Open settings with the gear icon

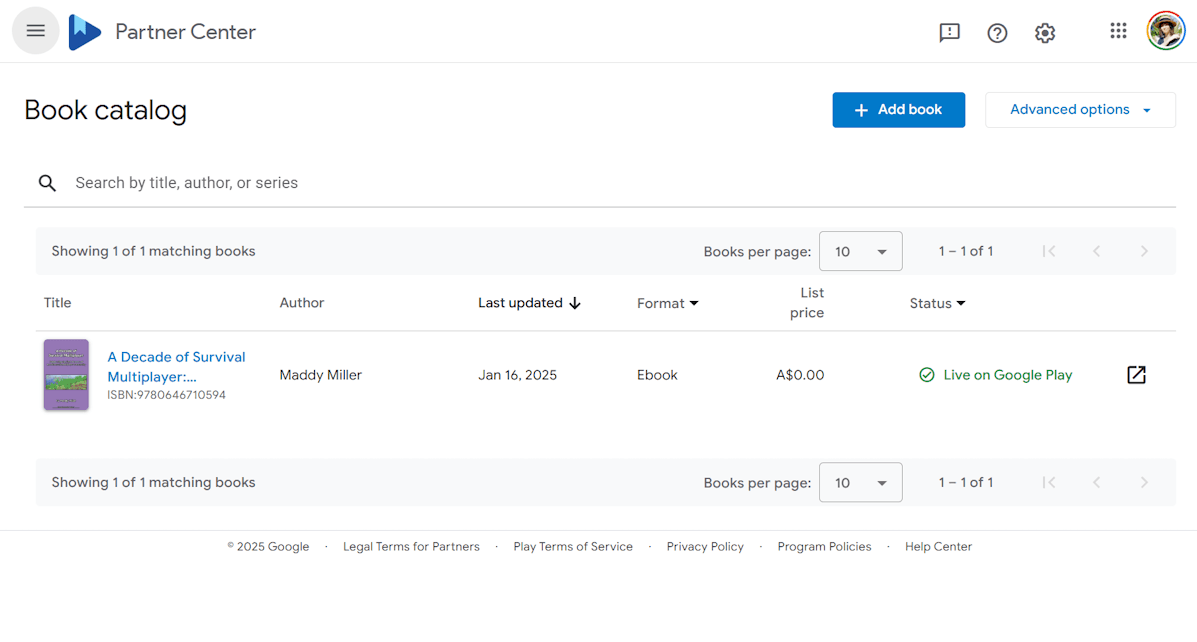(1044, 33)
